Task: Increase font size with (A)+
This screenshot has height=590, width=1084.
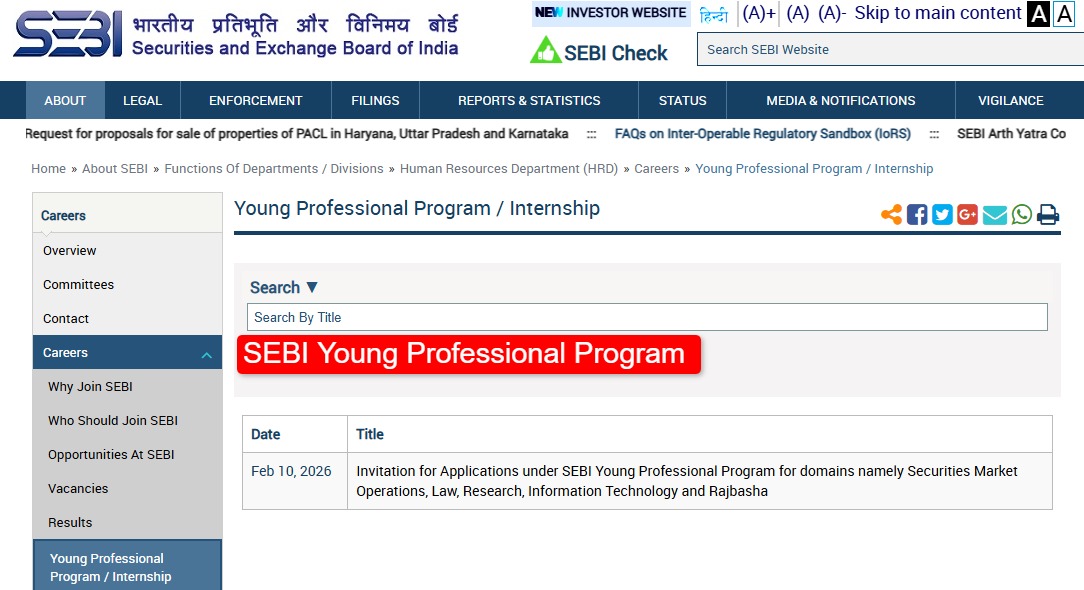Action: 759,14
